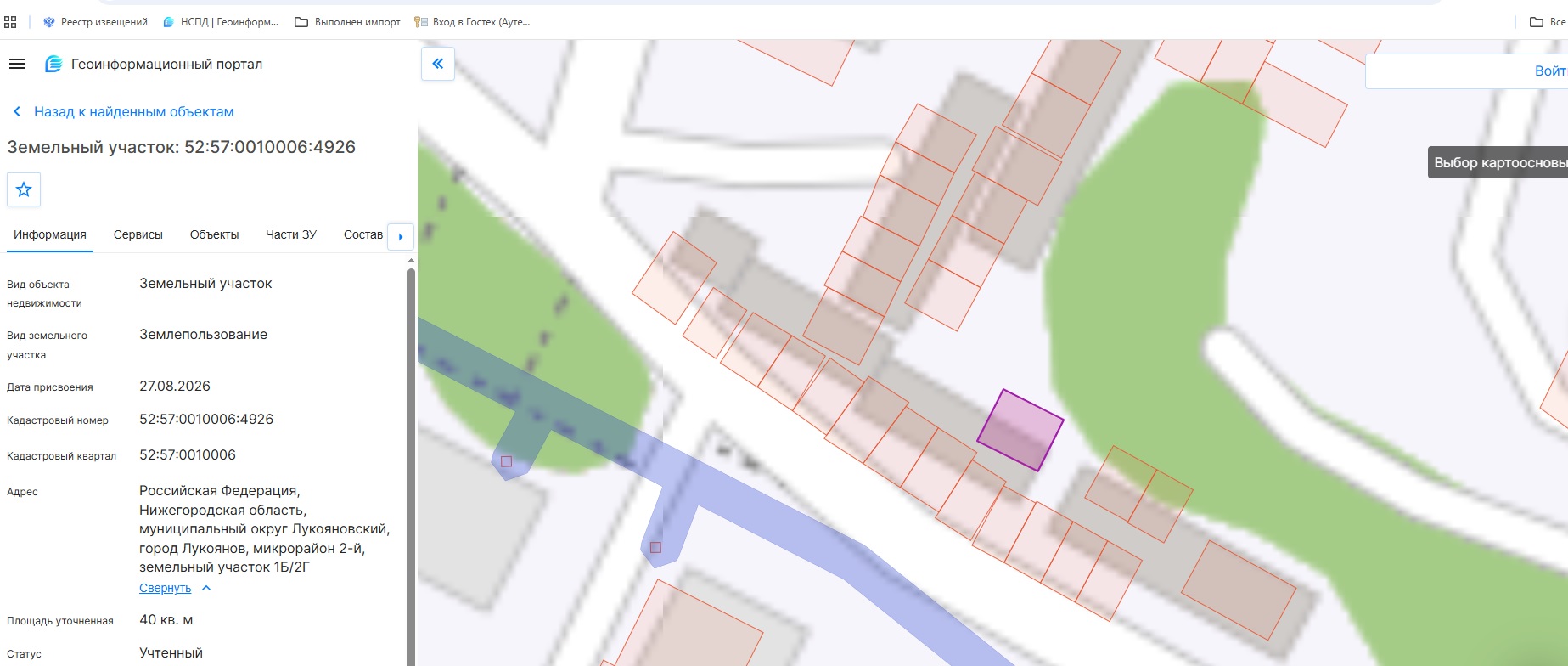Viewport: 1568px width, 666px height.
Task: Go back using the arrow before Назад
Action: coord(17,111)
